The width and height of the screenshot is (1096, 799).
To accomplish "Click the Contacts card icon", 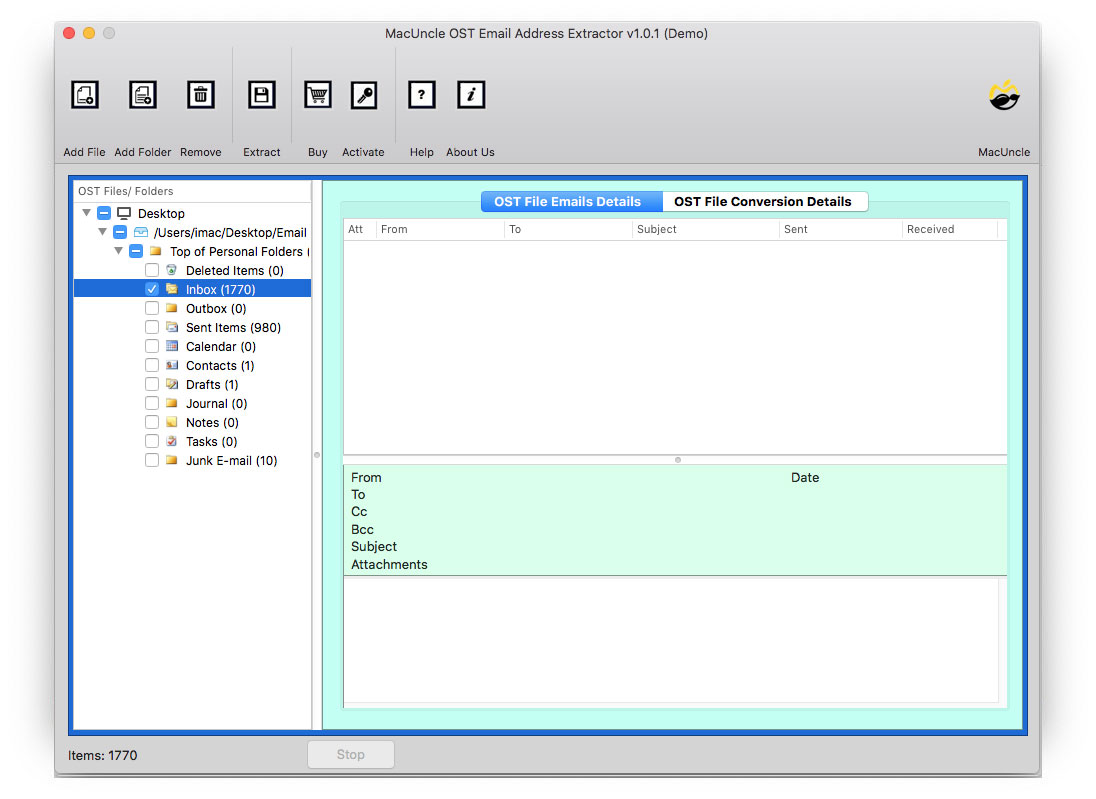I will tap(171, 365).
